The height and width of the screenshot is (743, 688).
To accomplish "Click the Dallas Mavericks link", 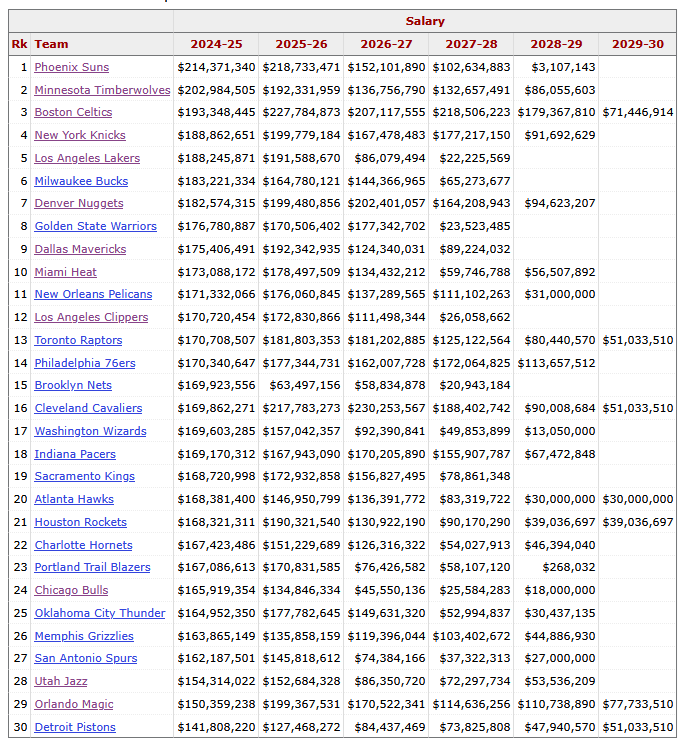I will pos(81,249).
